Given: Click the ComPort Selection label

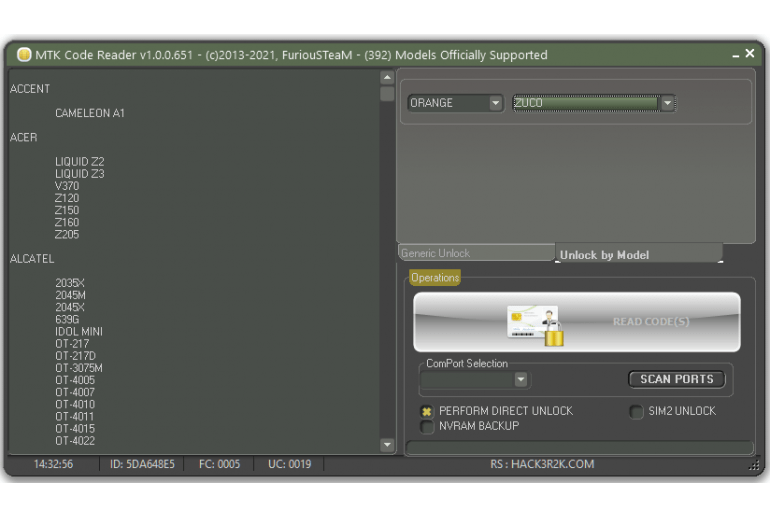Looking at the screenshot, I should (x=467, y=364).
